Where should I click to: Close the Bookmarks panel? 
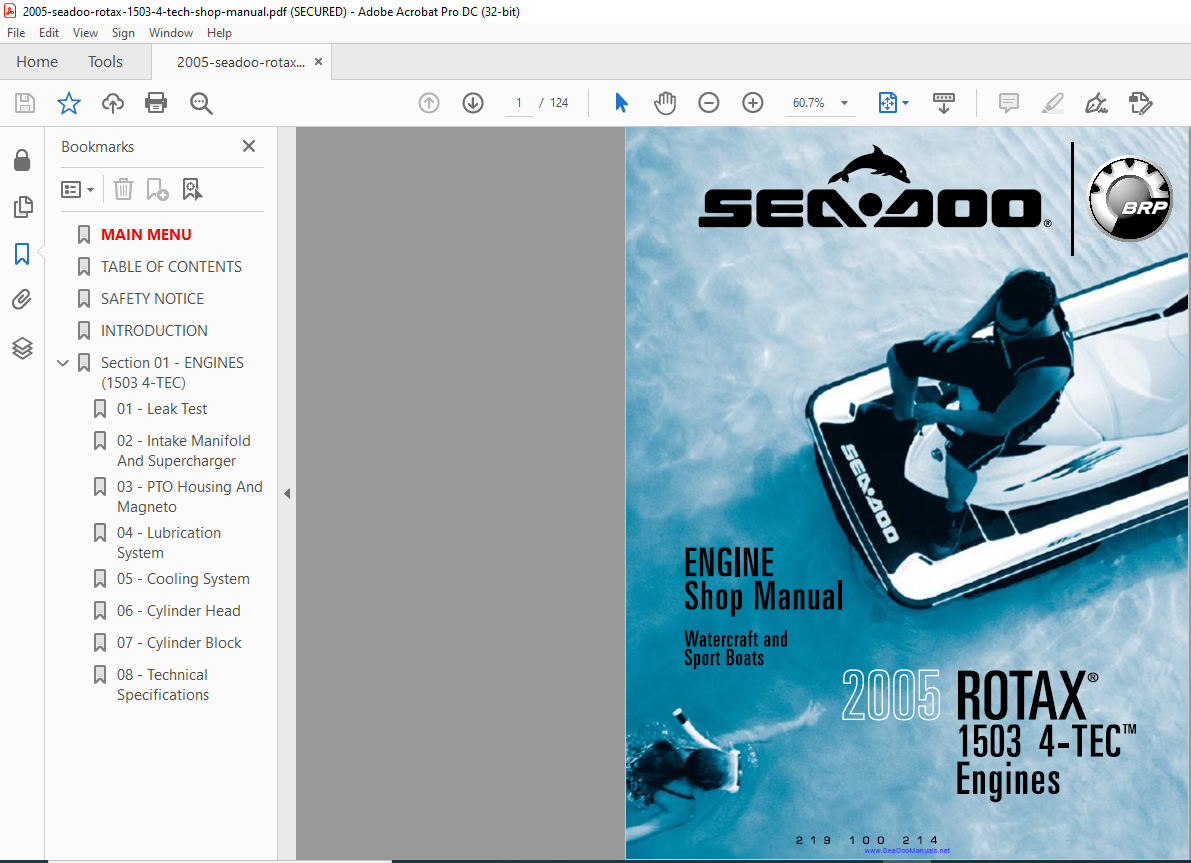click(x=248, y=146)
